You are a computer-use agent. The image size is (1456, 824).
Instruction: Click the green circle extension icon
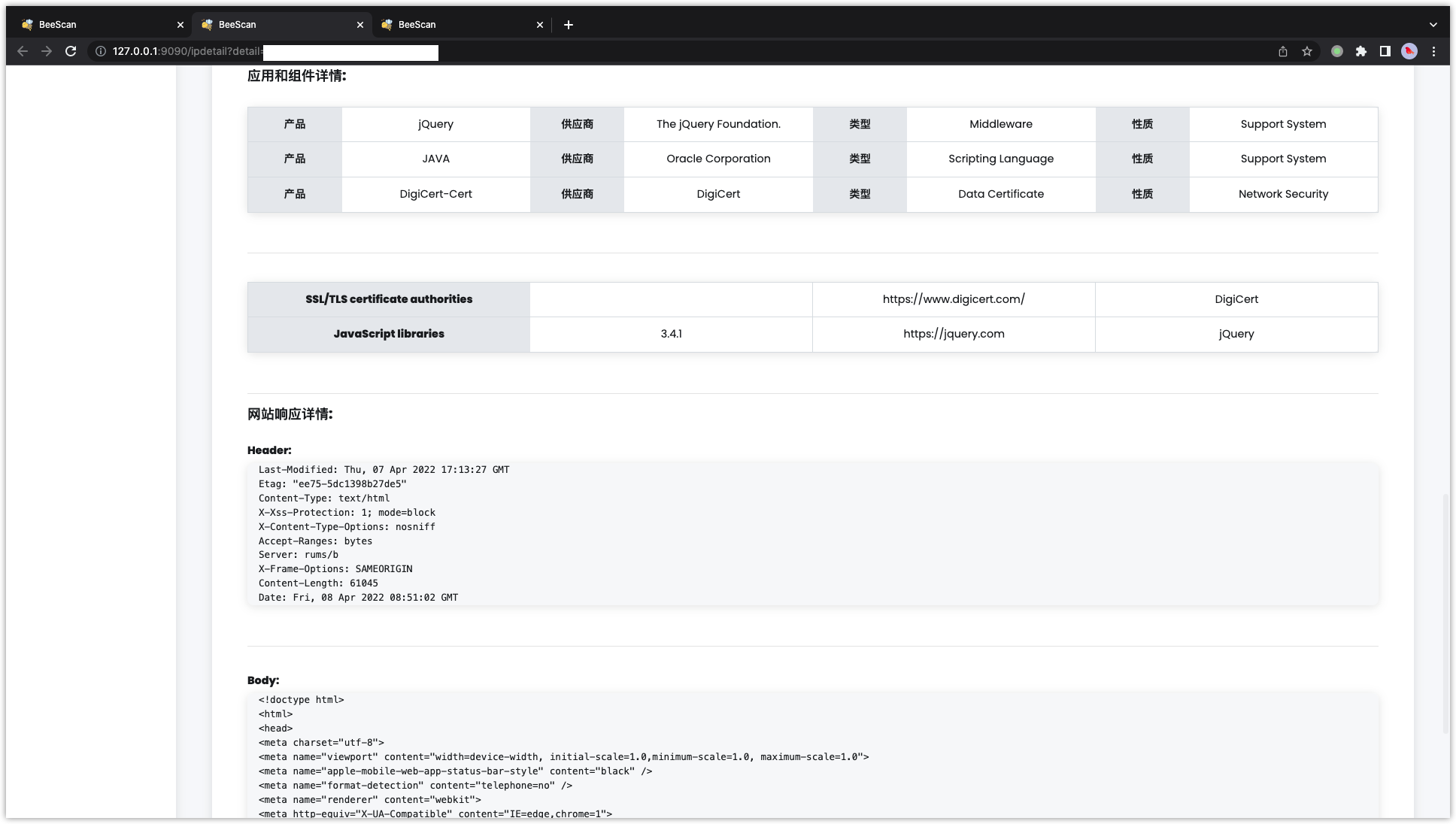tap(1337, 51)
